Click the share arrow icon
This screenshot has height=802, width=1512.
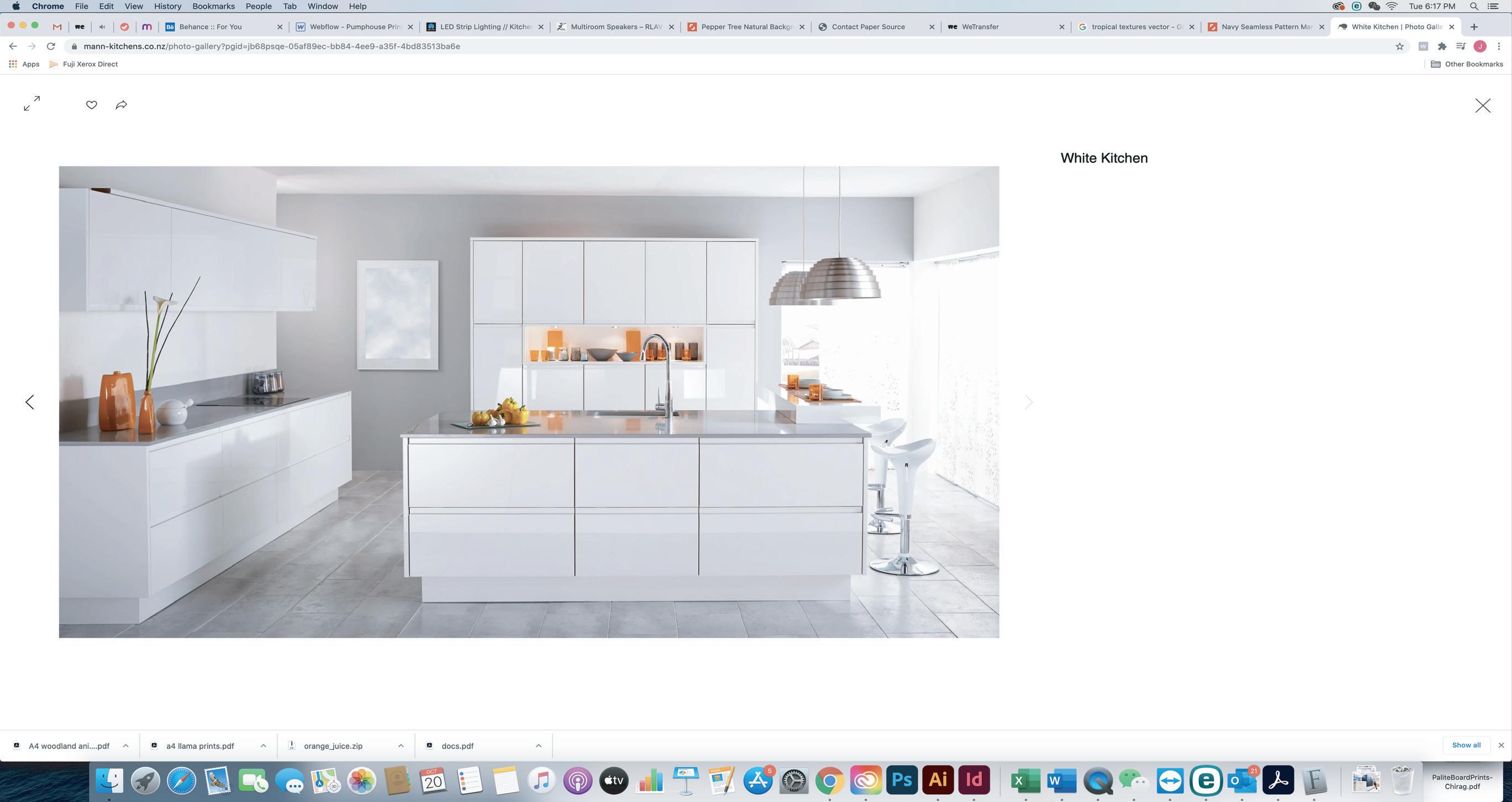pyautogui.click(x=122, y=105)
